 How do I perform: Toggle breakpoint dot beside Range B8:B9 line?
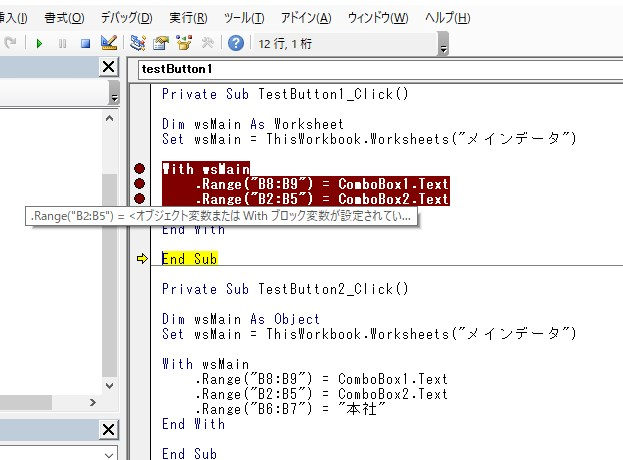[x=140, y=184]
